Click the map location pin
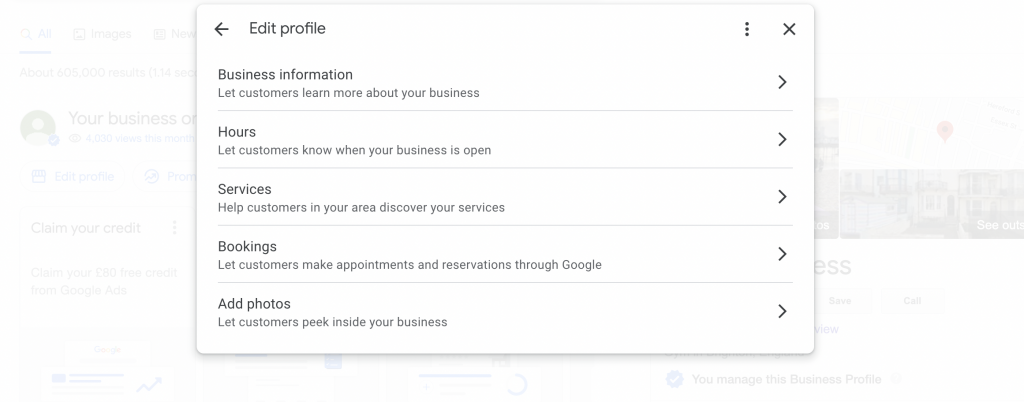 pyautogui.click(x=943, y=131)
